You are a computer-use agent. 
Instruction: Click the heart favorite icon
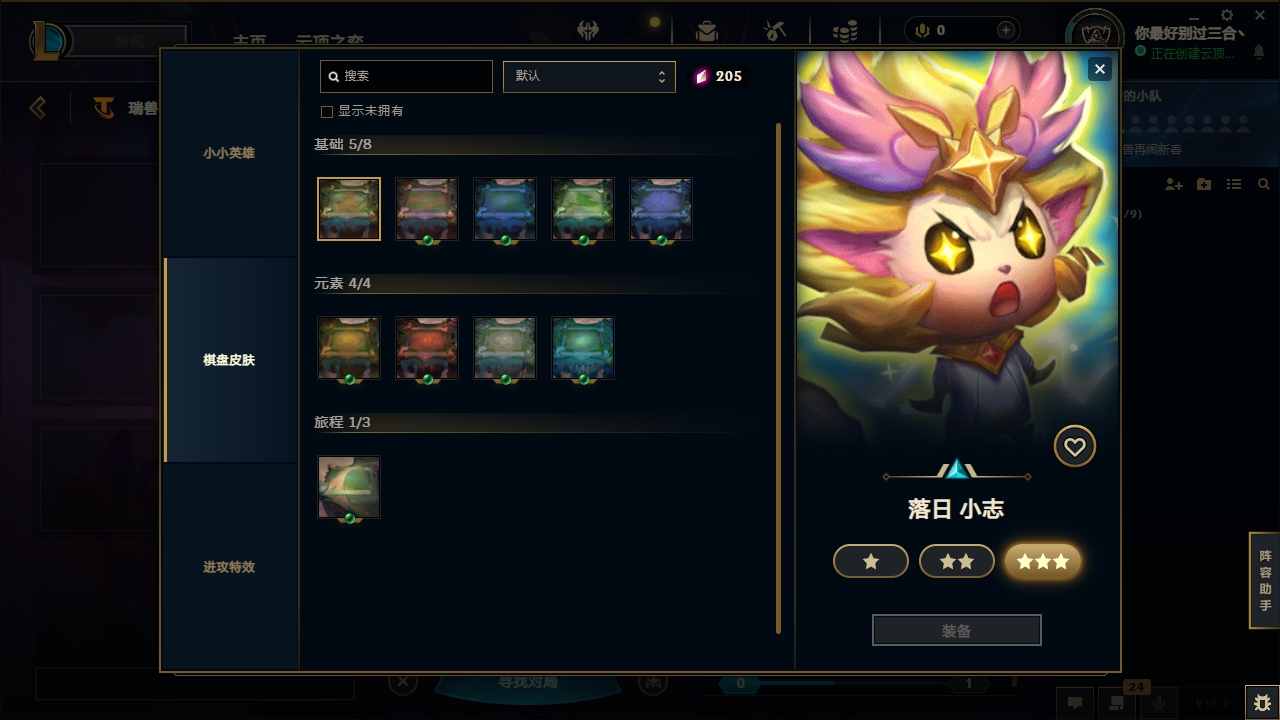(1075, 447)
